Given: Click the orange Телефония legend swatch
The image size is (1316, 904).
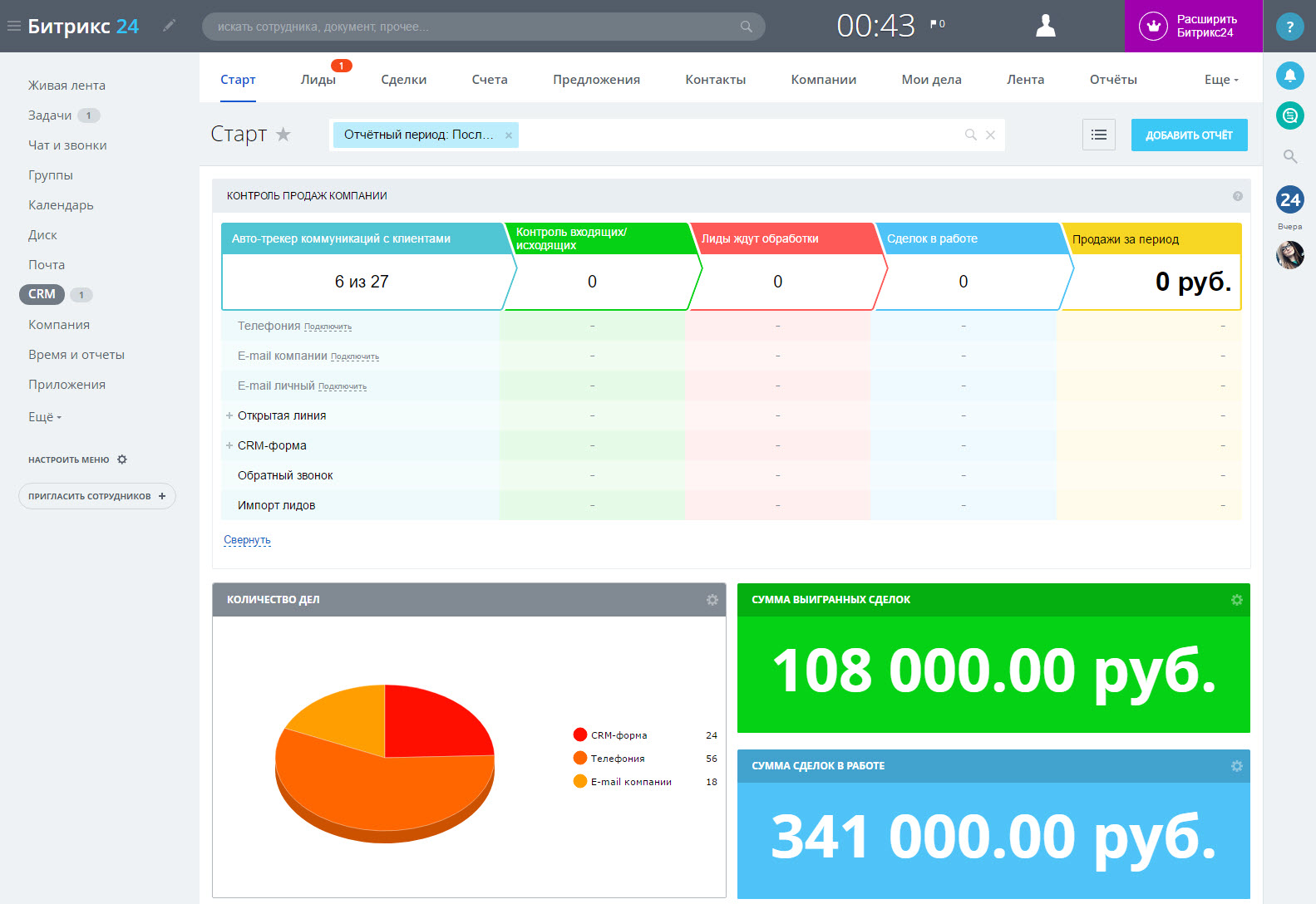Looking at the screenshot, I should (x=580, y=758).
